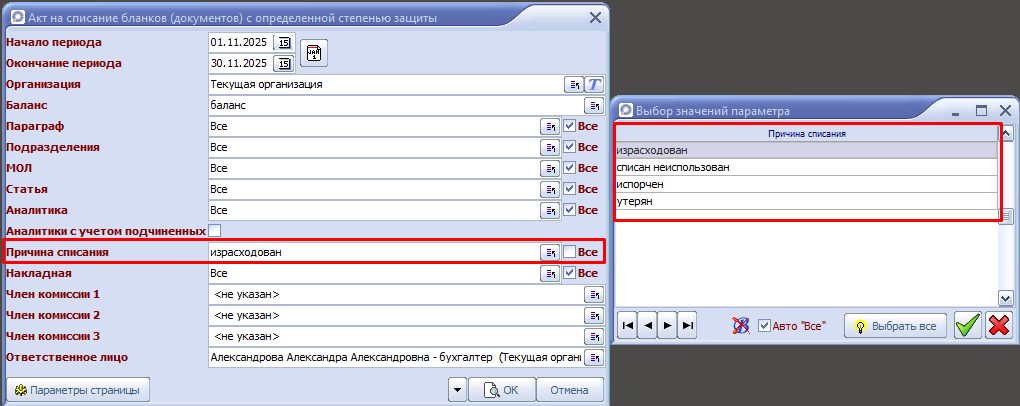
Task: Check the Все box for Причина списания
Action: tap(569, 253)
